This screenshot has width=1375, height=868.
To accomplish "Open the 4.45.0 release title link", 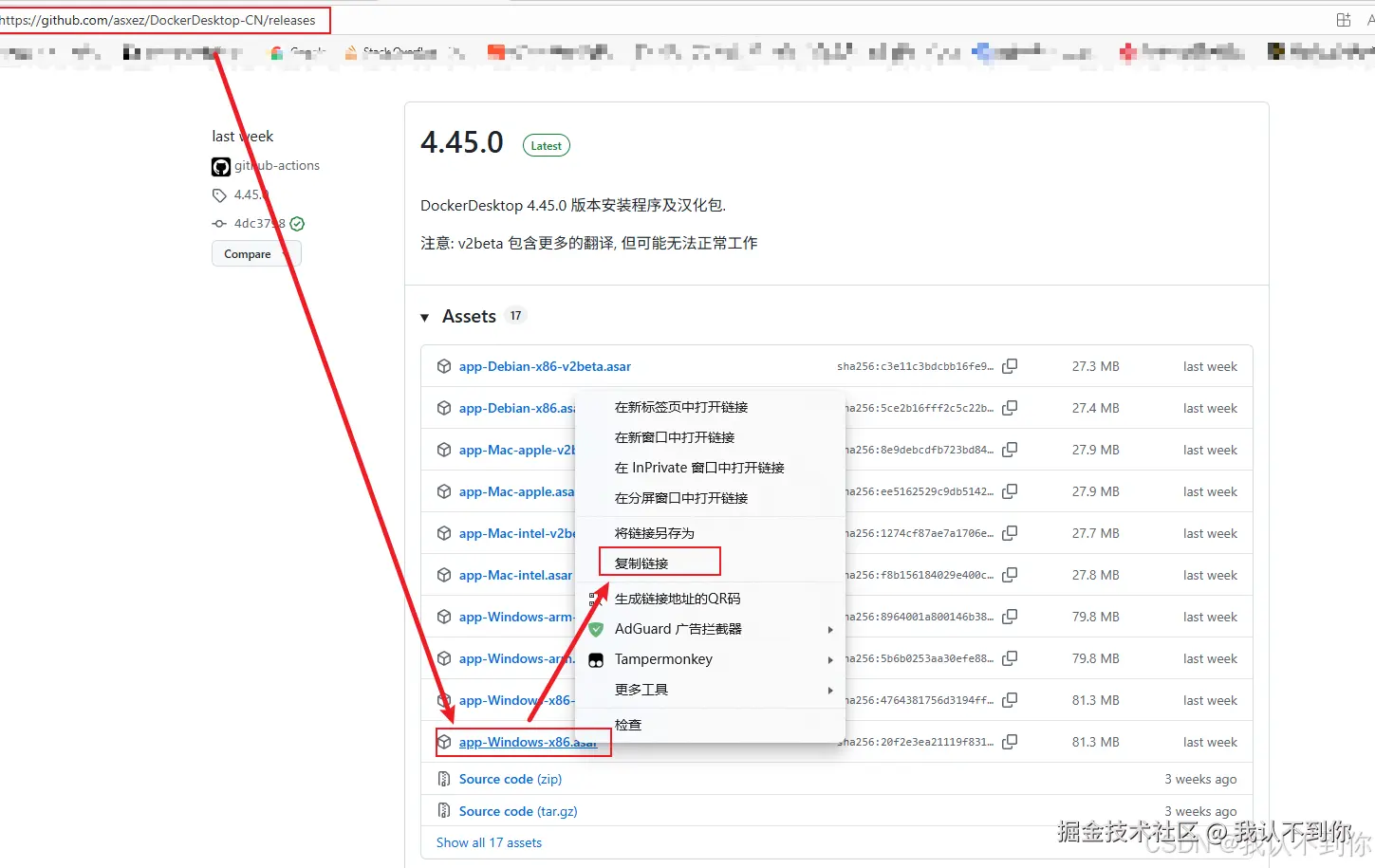I will (462, 142).
